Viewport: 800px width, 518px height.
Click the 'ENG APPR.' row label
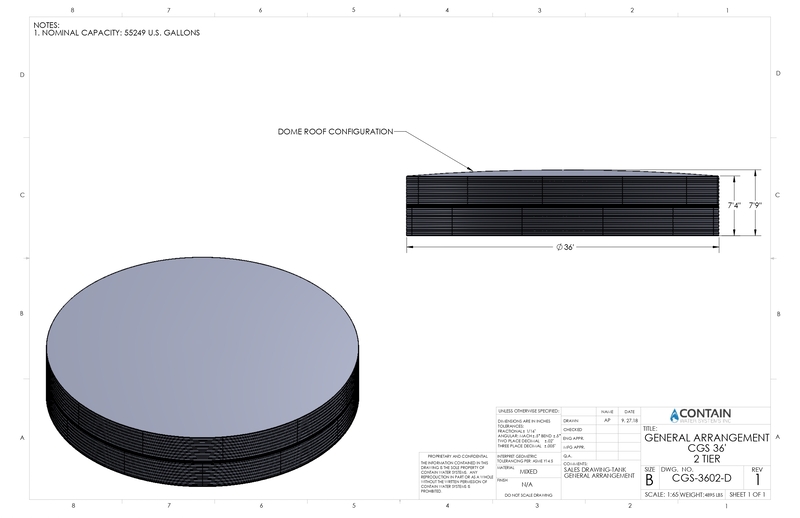point(573,438)
